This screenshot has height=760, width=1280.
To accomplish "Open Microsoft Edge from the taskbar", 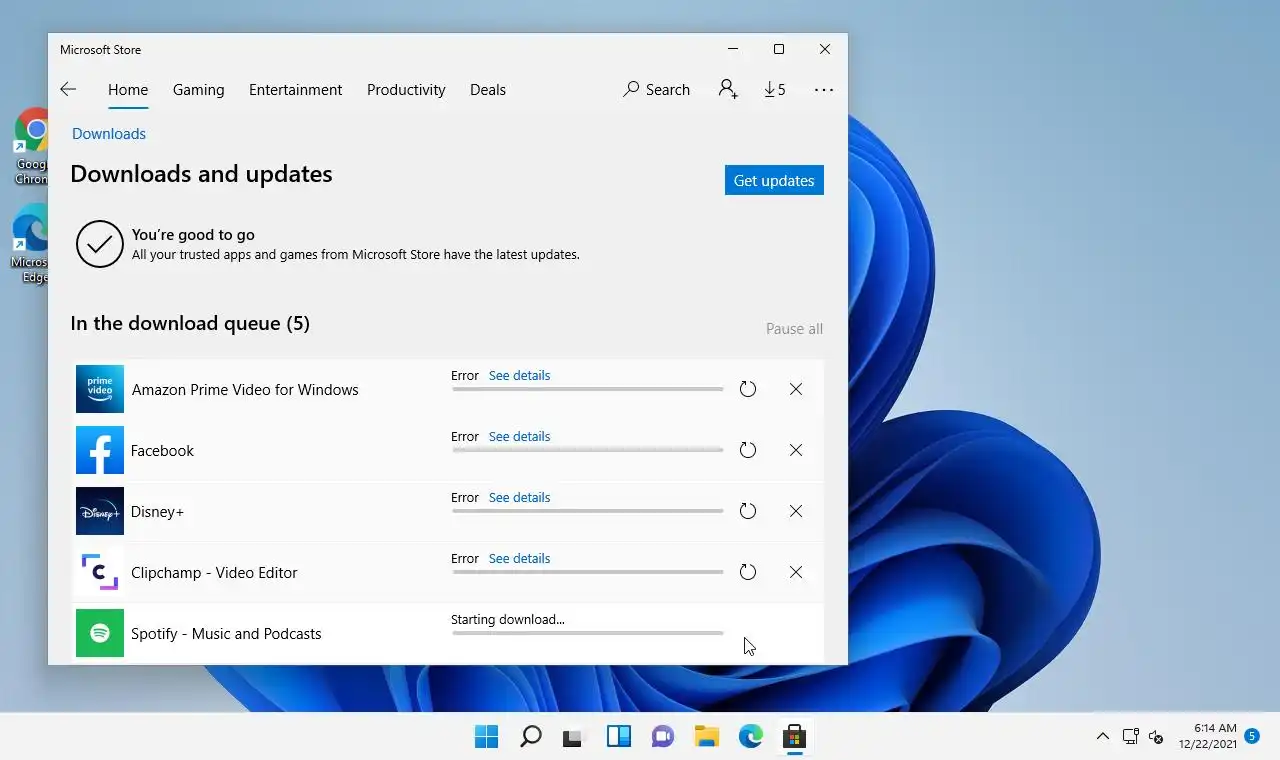I will point(750,737).
